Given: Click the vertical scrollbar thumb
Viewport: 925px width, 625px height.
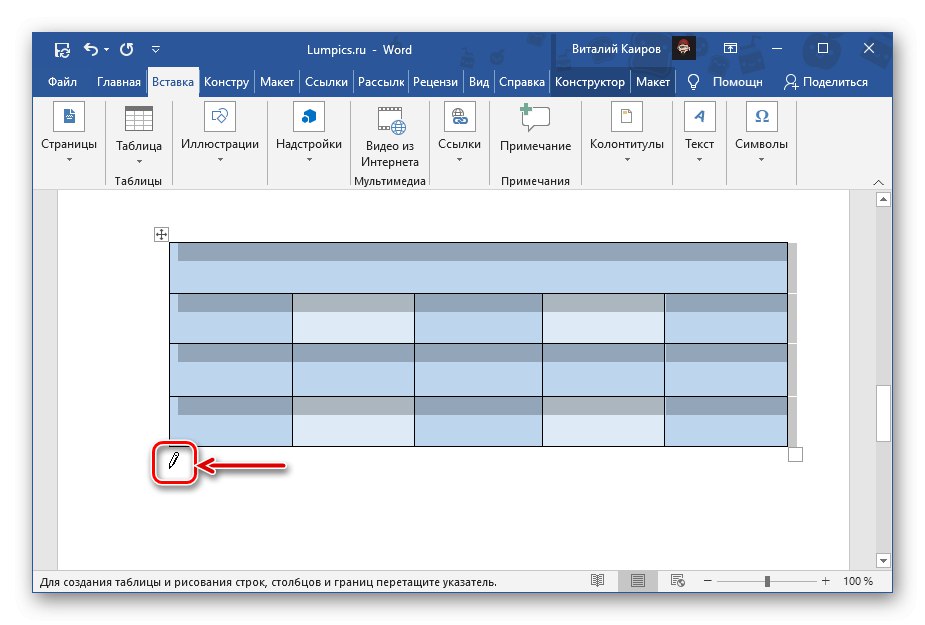Looking at the screenshot, I should click(x=883, y=413).
